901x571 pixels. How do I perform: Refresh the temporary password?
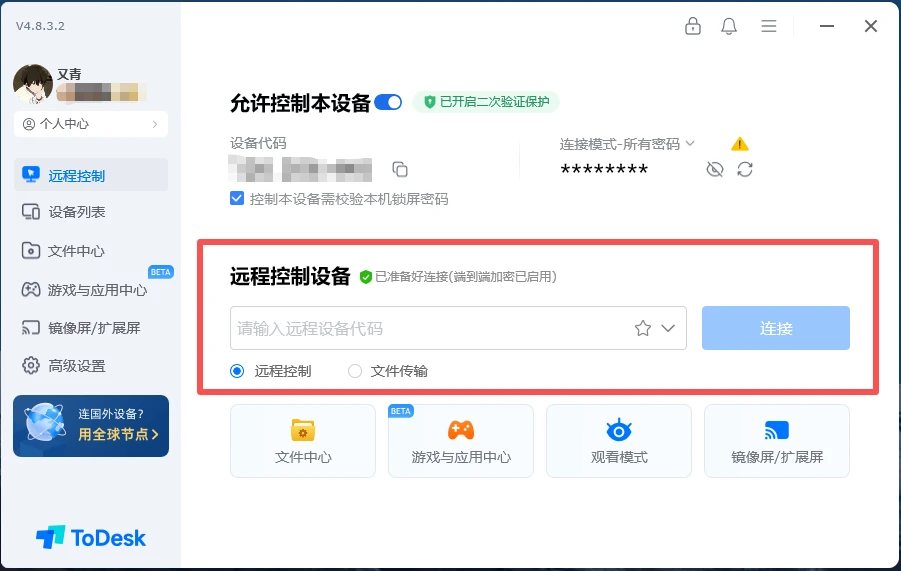pos(745,169)
